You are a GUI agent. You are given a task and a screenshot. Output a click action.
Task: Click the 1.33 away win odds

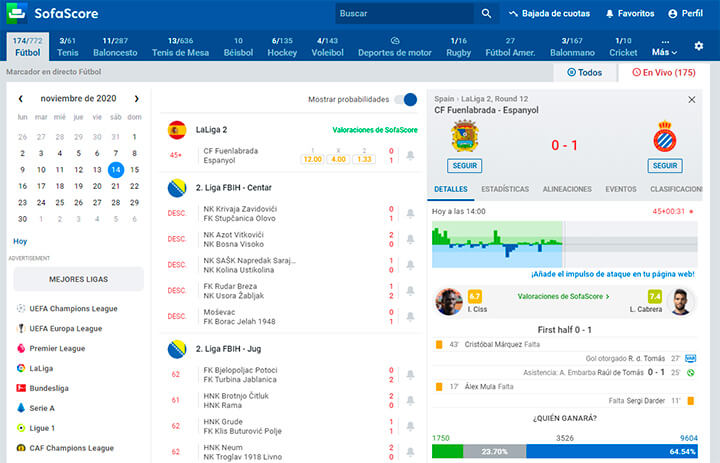[364, 159]
